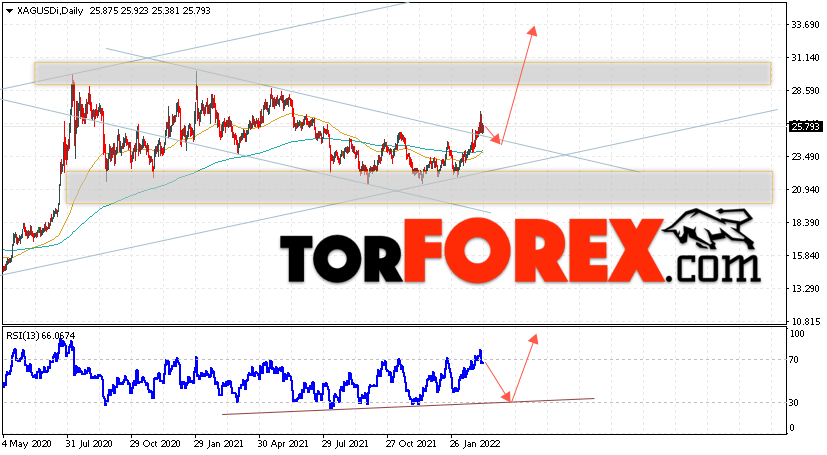Select the 13.290 price axis label
The image size is (827, 455).
805,289
